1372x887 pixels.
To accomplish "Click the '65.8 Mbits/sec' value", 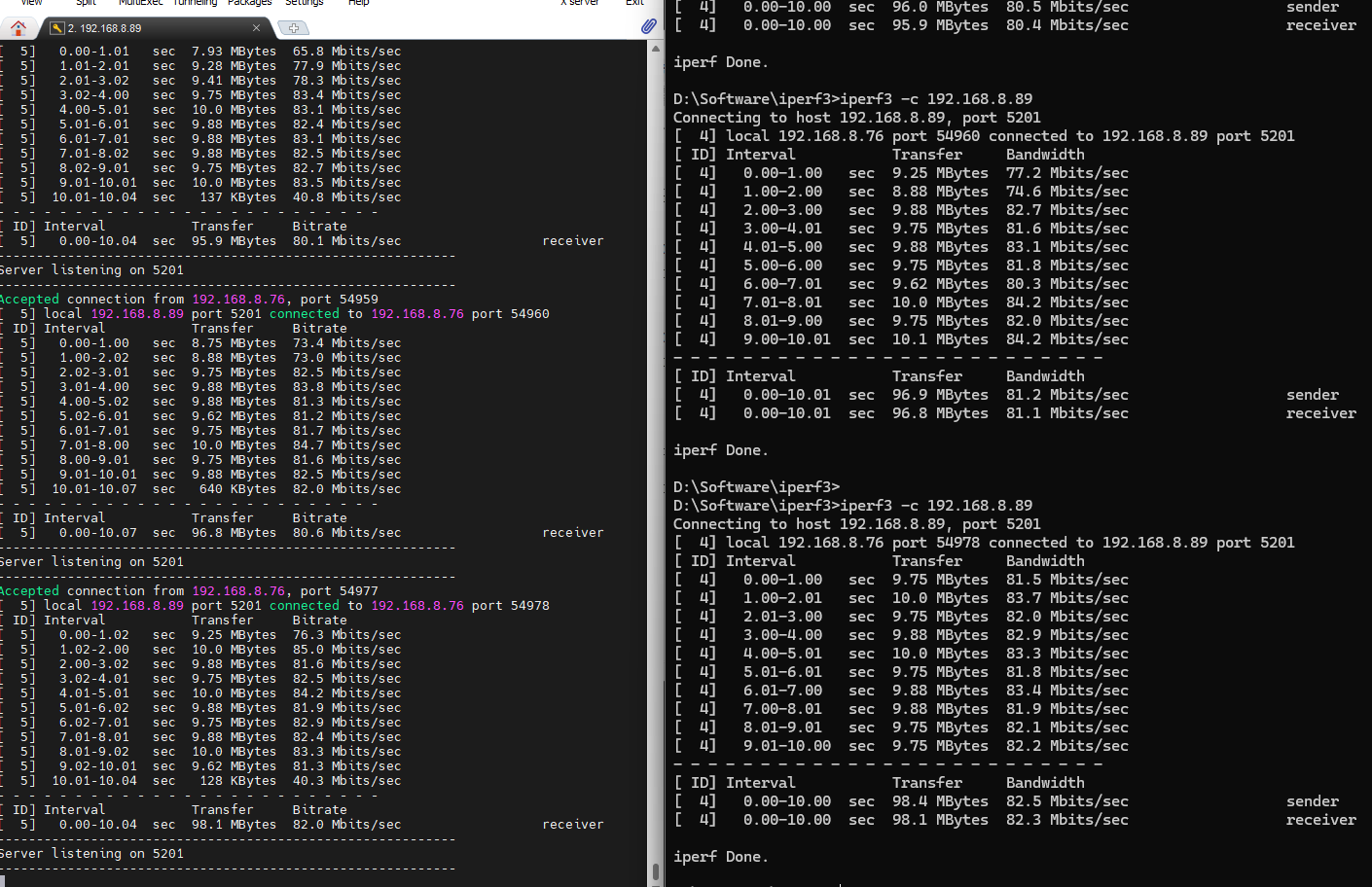I will (x=346, y=51).
